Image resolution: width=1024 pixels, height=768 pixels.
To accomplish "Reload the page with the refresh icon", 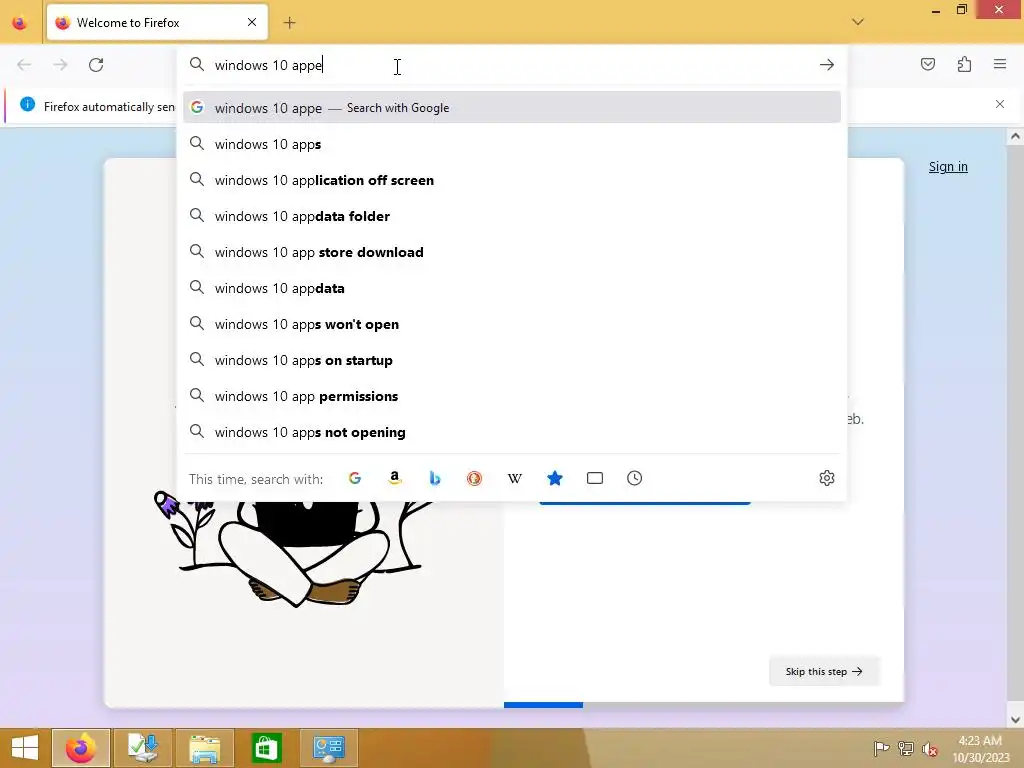I will 96,65.
